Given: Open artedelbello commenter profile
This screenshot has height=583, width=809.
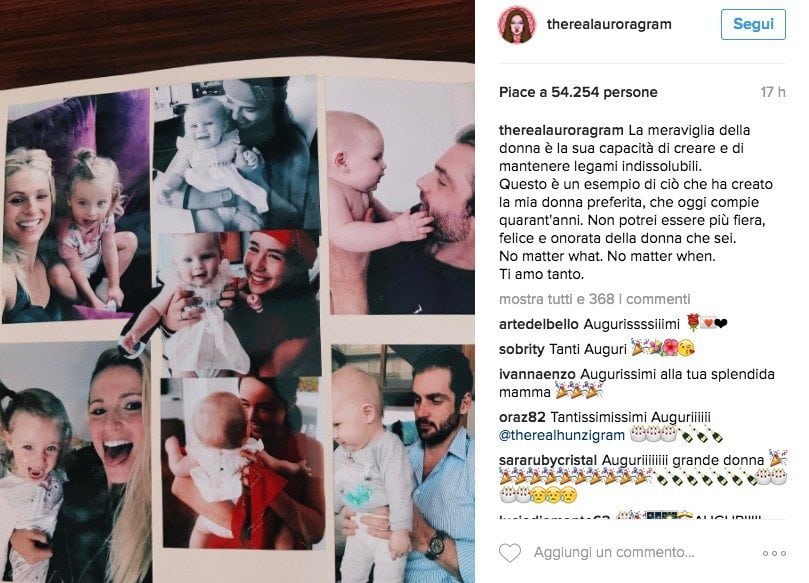Looking at the screenshot, I should tap(539, 324).
